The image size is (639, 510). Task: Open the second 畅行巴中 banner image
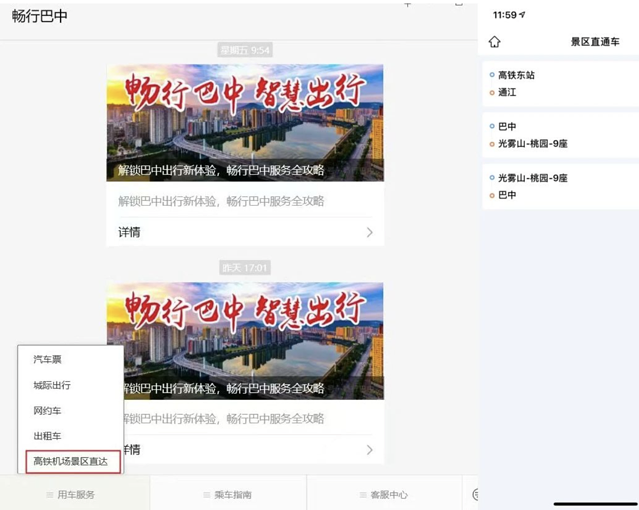pyautogui.click(x=245, y=340)
